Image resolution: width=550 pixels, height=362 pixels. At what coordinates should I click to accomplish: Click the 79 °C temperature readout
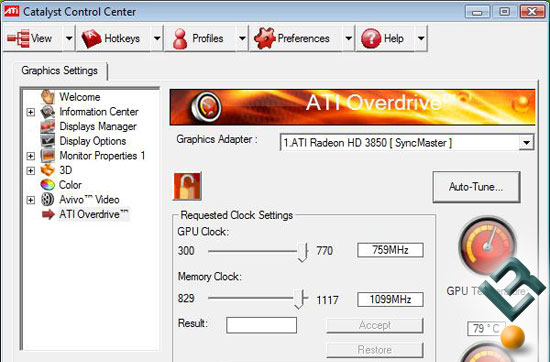pos(486,329)
